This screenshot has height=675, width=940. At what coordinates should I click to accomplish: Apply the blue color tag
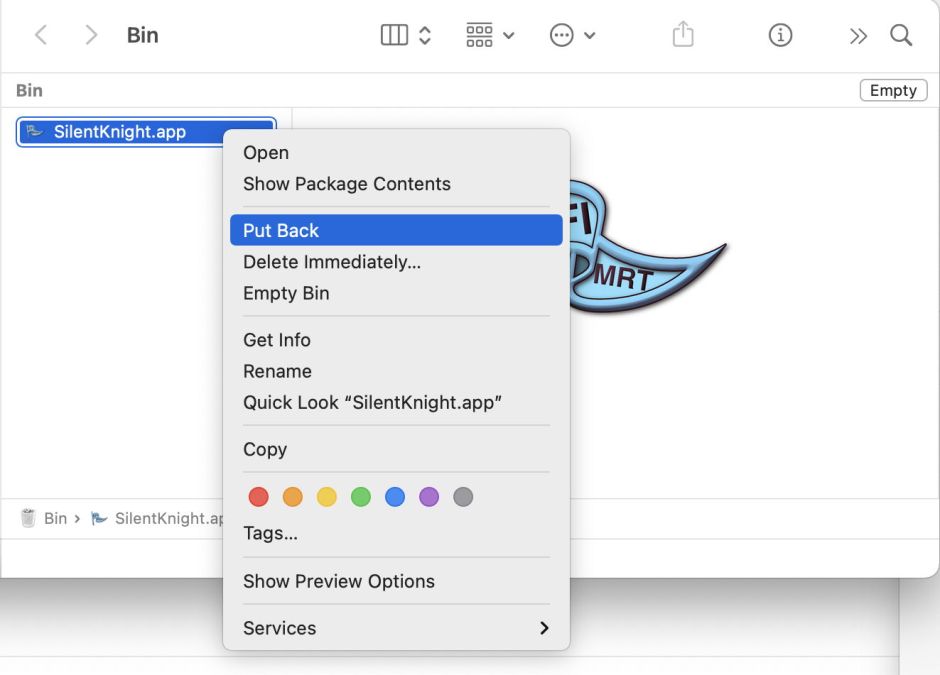click(395, 497)
